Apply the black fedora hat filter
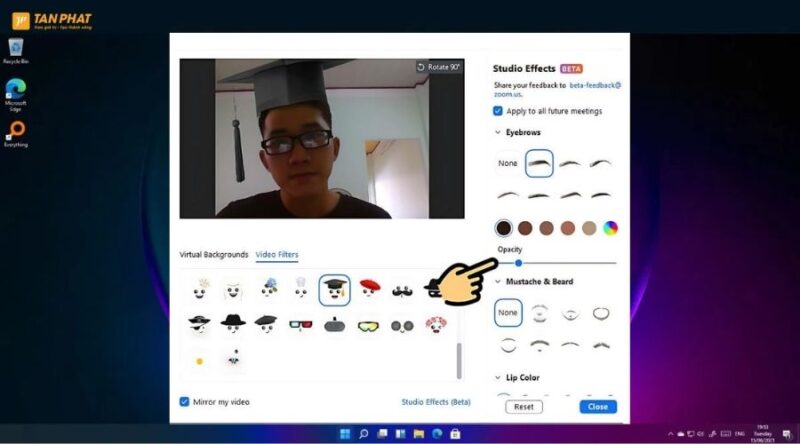This screenshot has height=444, width=800. (x=233, y=324)
